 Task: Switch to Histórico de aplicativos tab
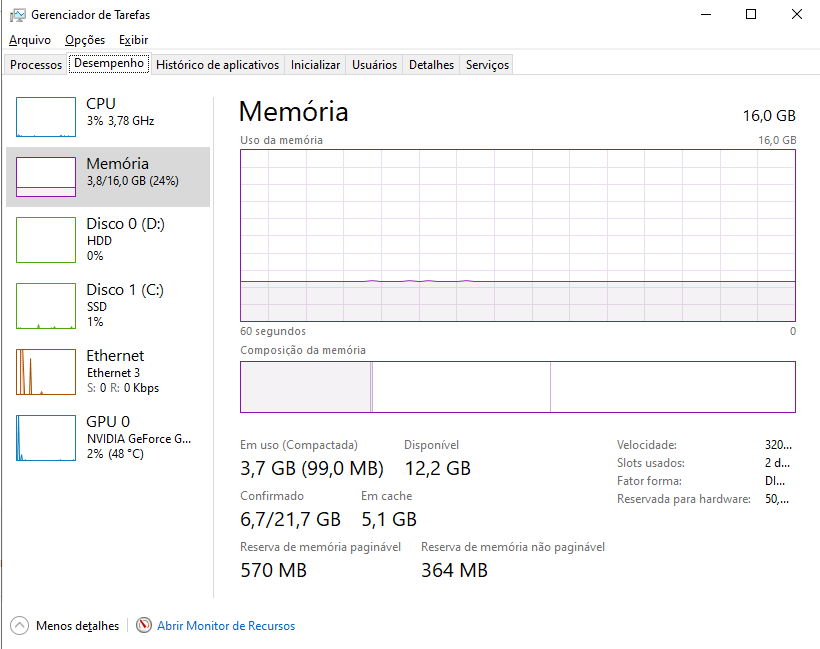[218, 65]
